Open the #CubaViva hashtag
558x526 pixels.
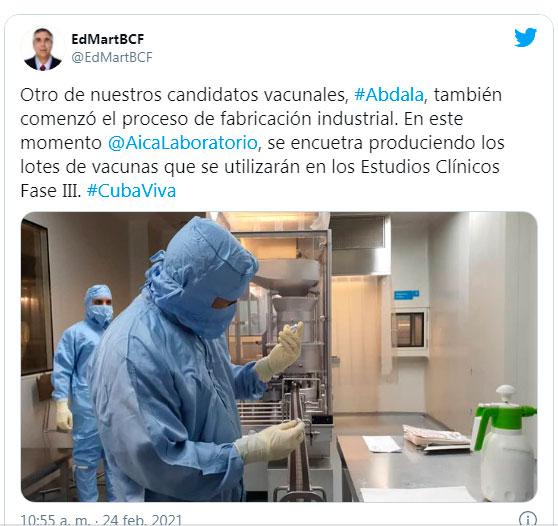(x=131, y=191)
